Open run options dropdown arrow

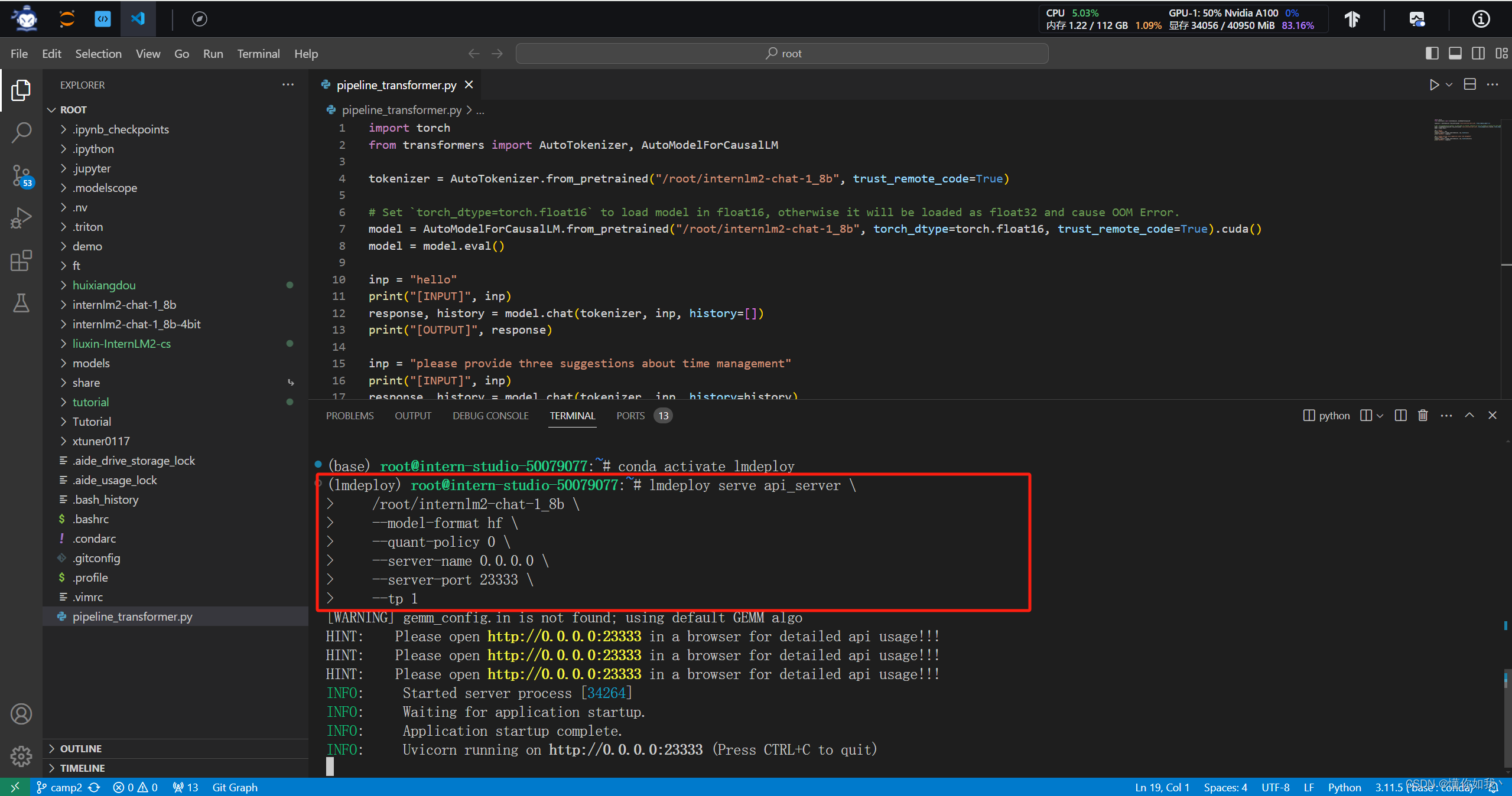click(1449, 85)
